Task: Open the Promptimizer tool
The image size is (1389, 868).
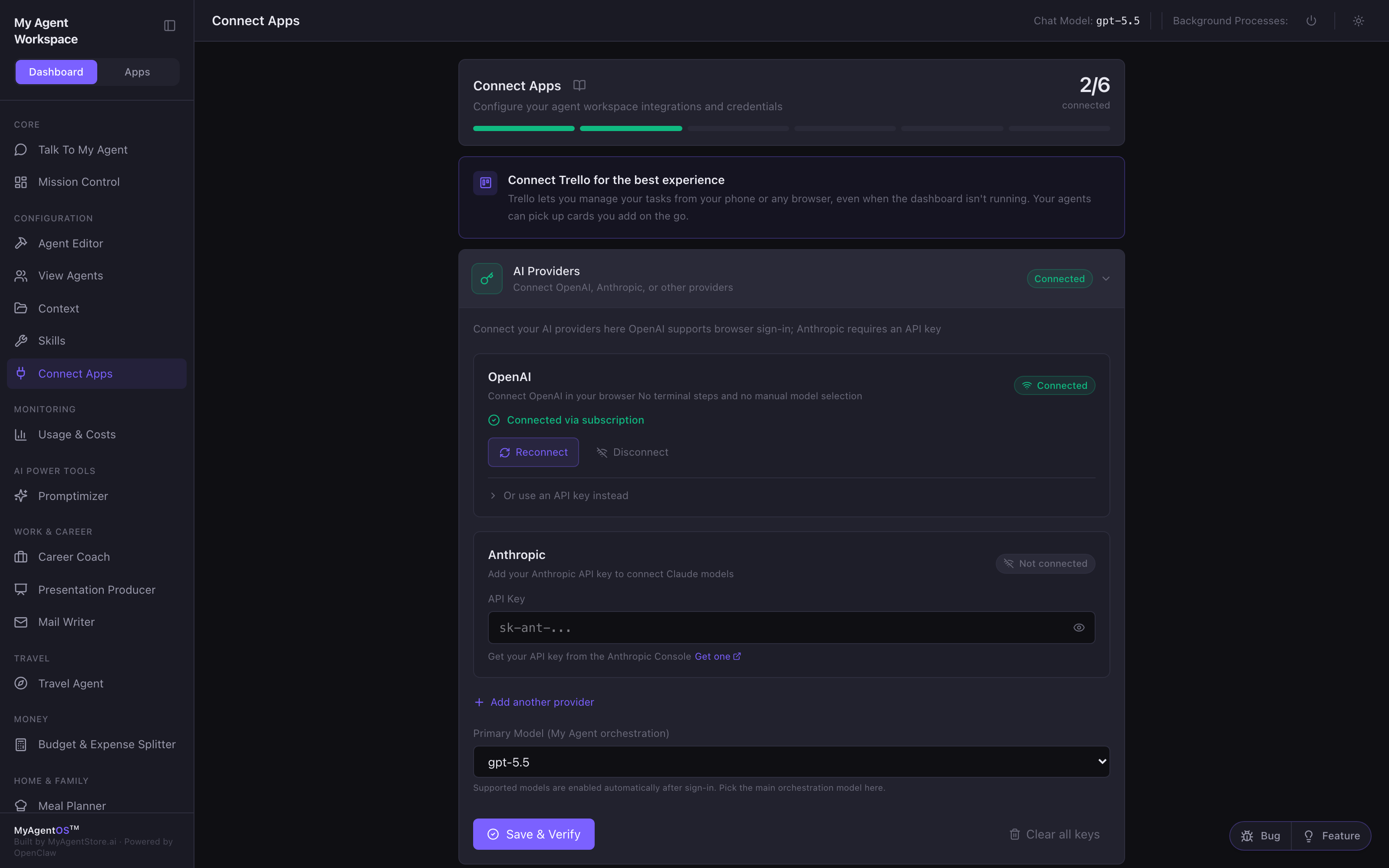Action: [x=96, y=496]
